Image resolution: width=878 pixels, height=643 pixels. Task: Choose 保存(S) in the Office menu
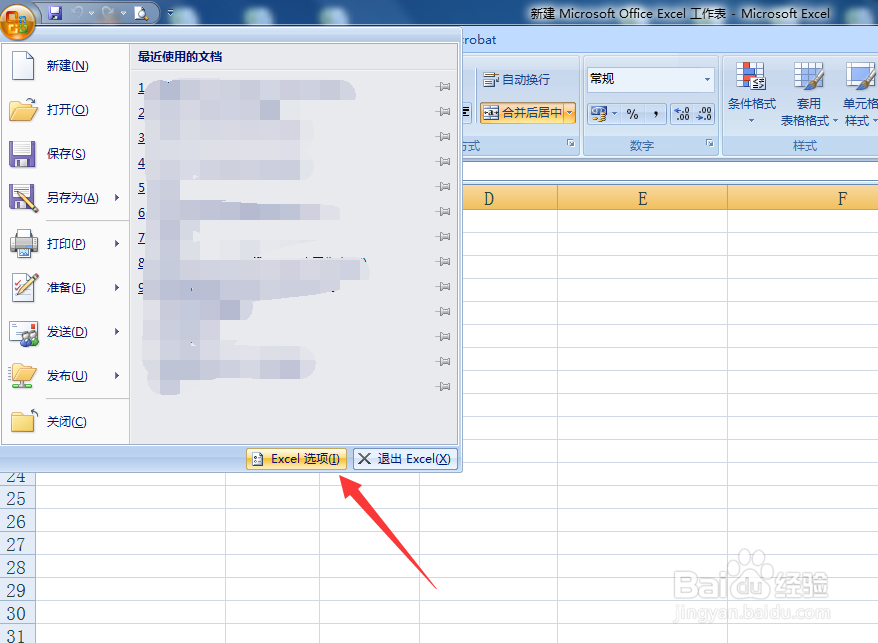[66, 154]
